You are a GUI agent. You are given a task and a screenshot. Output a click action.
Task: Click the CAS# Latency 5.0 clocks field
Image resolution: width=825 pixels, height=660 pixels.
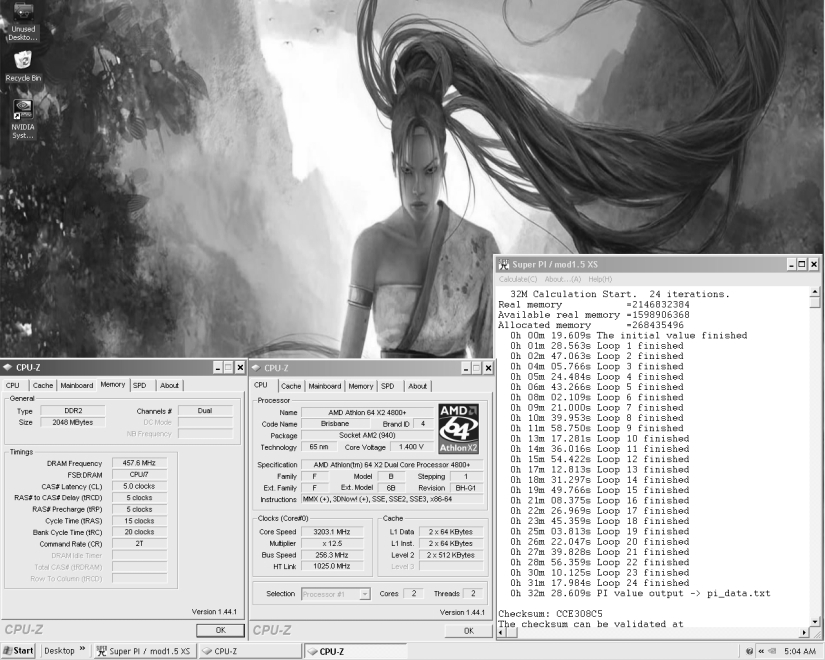[x=139, y=486]
